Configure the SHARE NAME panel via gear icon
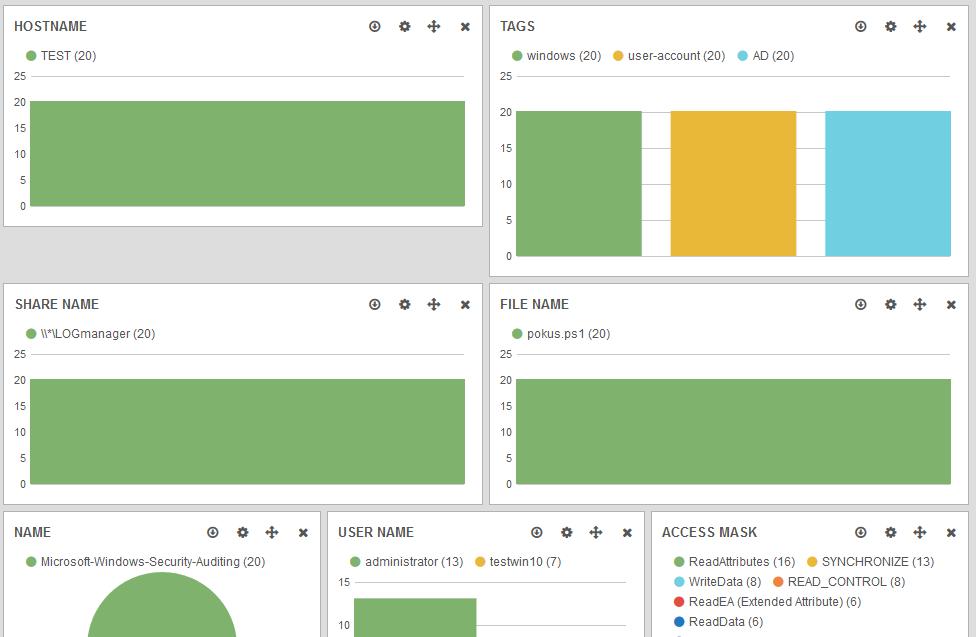Image resolution: width=976 pixels, height=637 pixels. (x=405, y=304)
